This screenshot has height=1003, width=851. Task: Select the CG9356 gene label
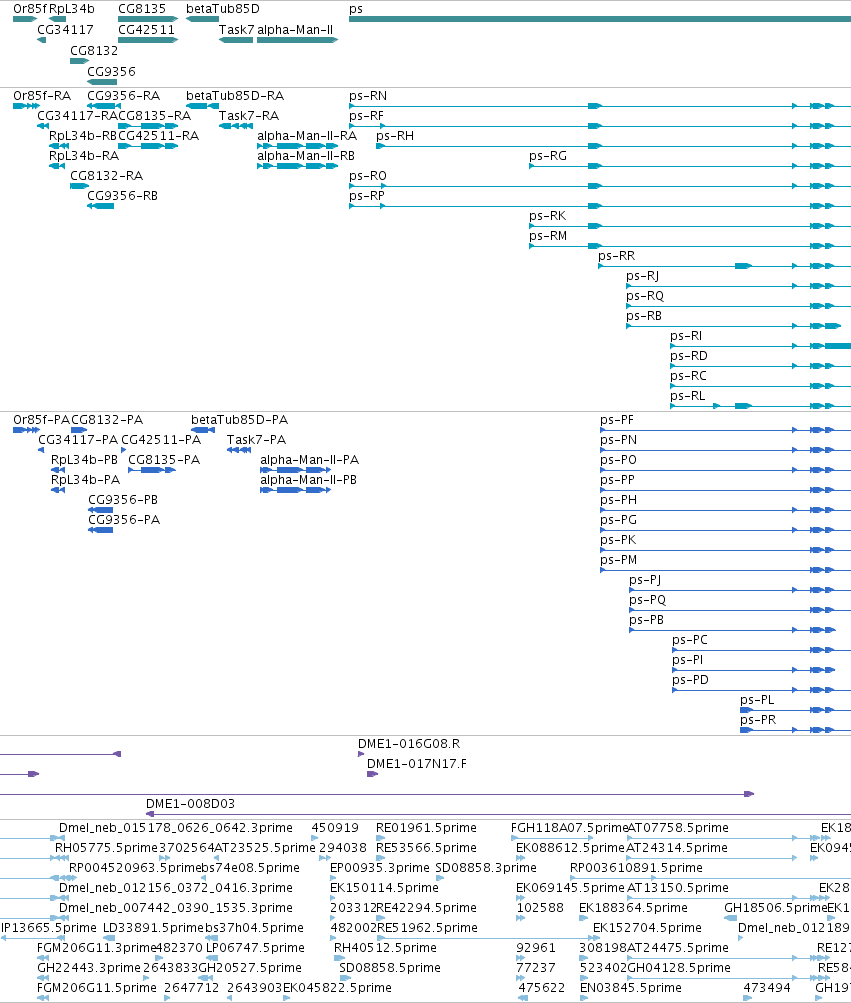(x=111, y=71)
